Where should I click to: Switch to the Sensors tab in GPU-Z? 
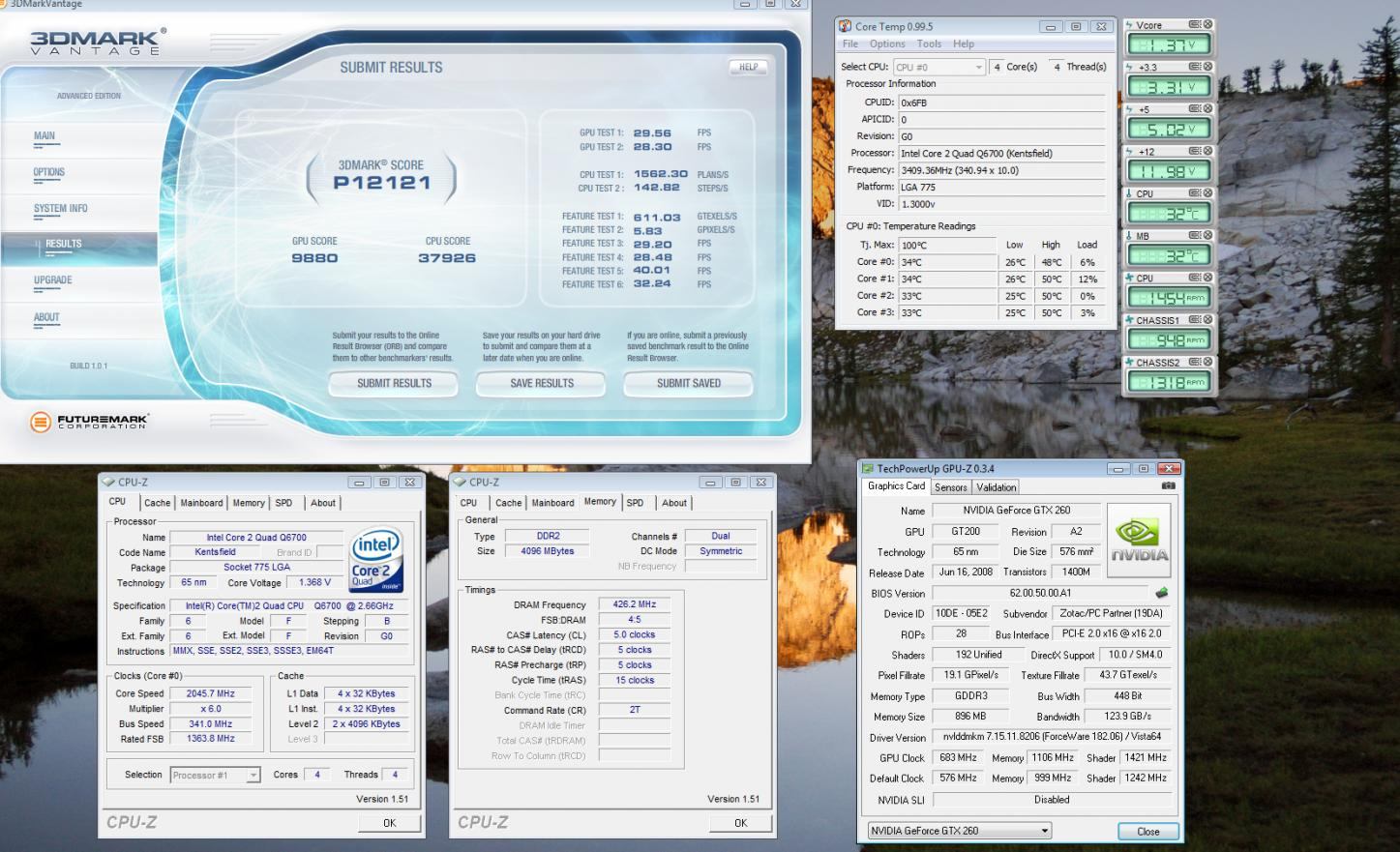[951, 487]
